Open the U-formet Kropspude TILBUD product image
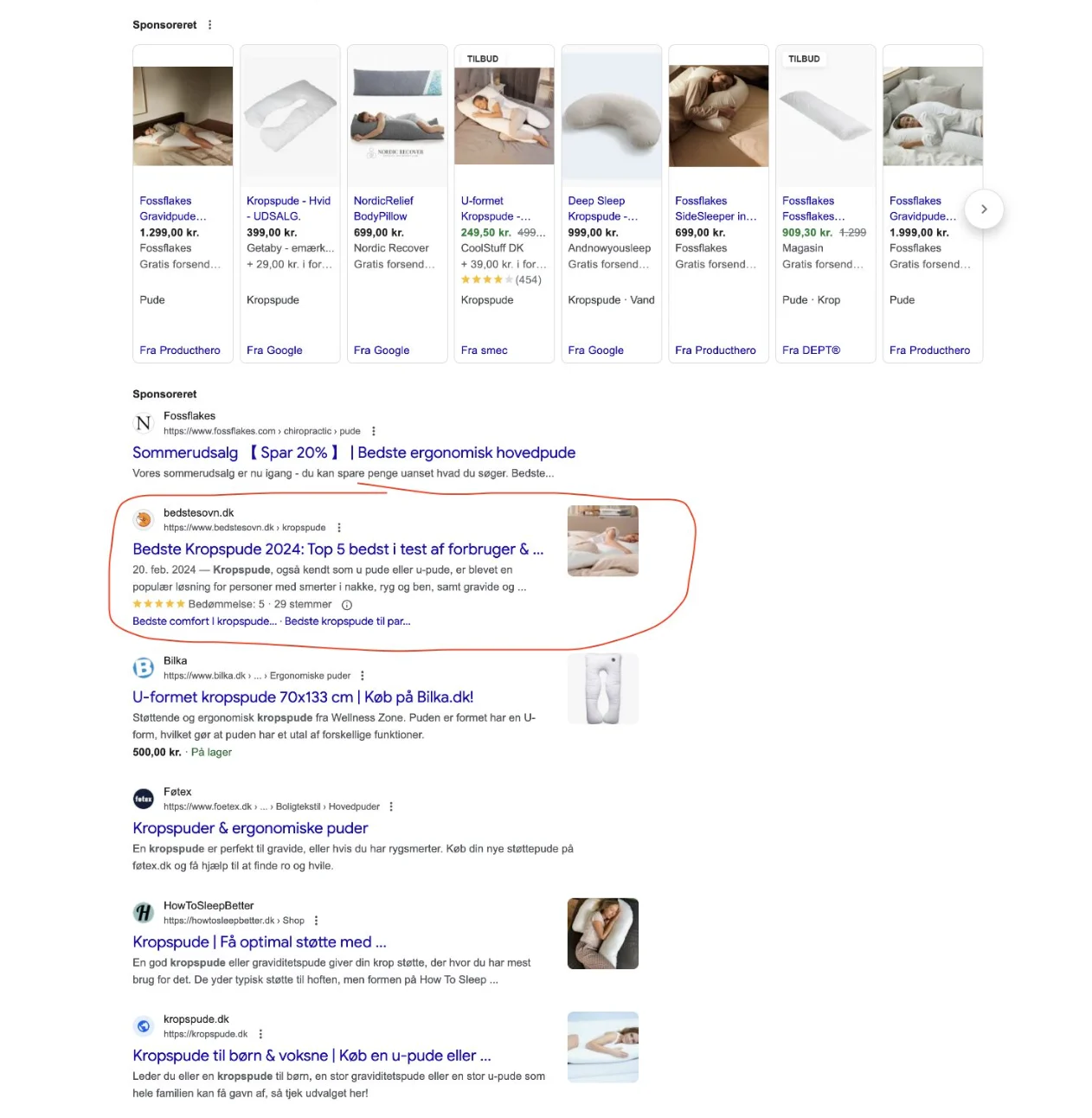 (504, 116)
